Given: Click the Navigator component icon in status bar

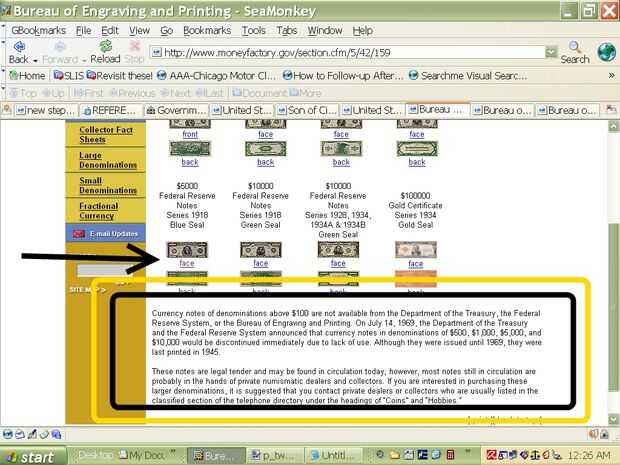Looking at the screenshot, I should (x=8, y=434).
